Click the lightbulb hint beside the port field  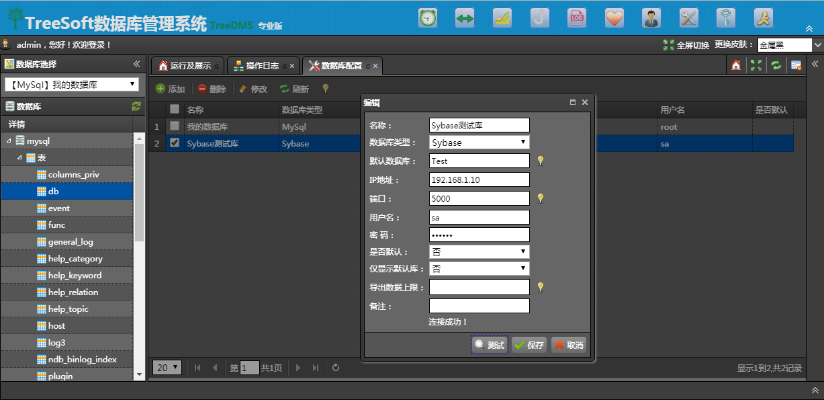[x=540, y=198]
